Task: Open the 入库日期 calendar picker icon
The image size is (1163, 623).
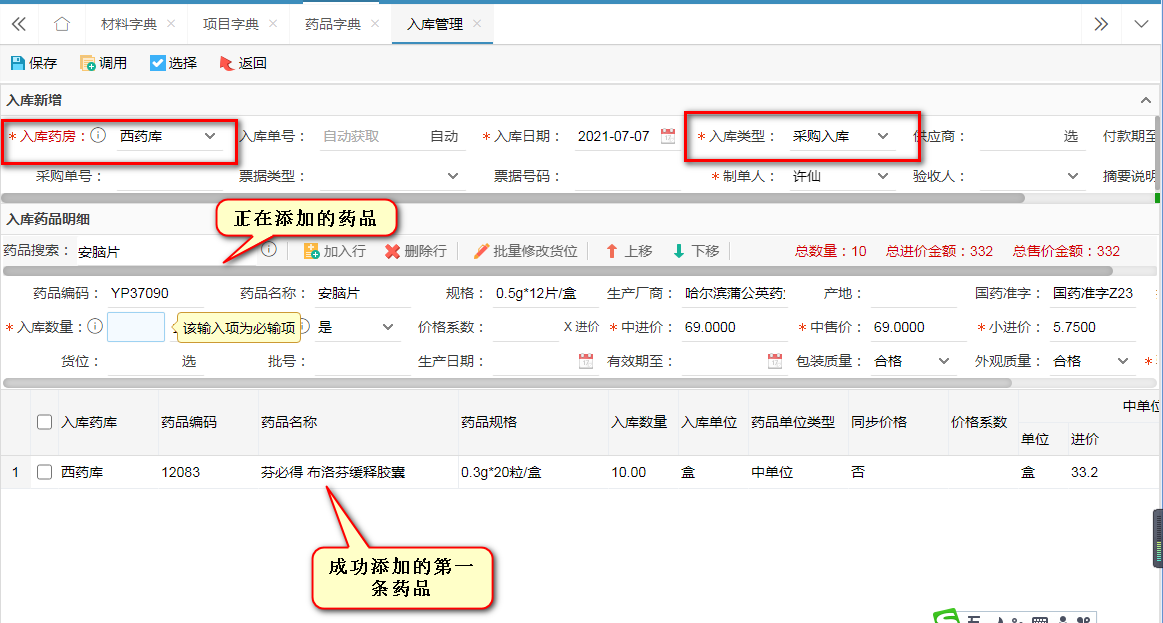Action: tap(668, 136)
